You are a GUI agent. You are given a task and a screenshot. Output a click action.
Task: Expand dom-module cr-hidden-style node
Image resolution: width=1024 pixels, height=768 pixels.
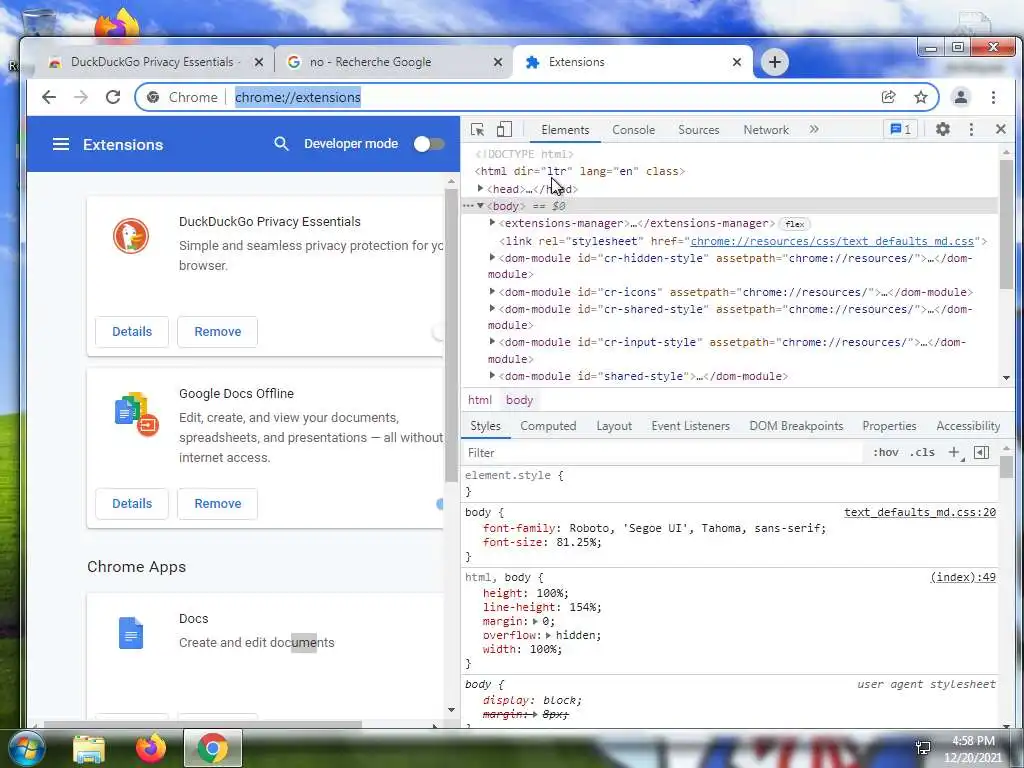(x=492, y=258)
